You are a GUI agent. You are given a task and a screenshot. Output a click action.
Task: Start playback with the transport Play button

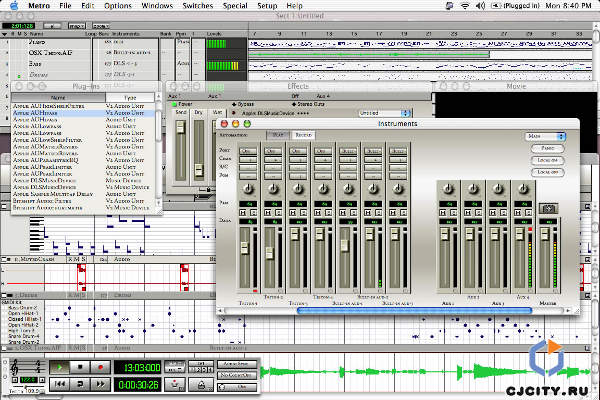tap(59, 367)
